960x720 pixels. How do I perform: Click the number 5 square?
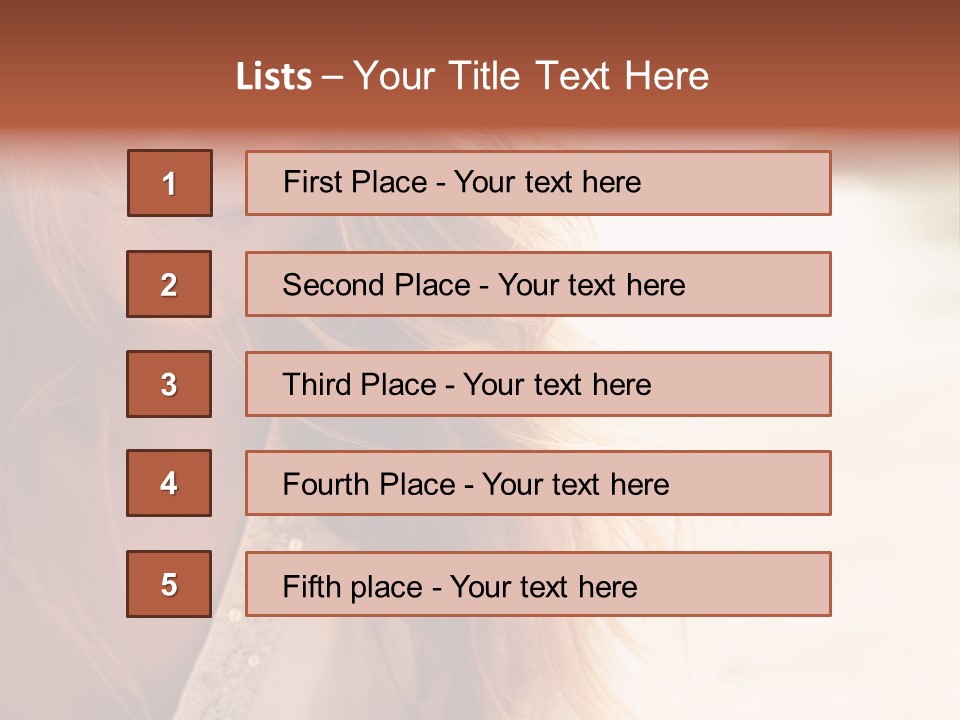coord(169,584)
